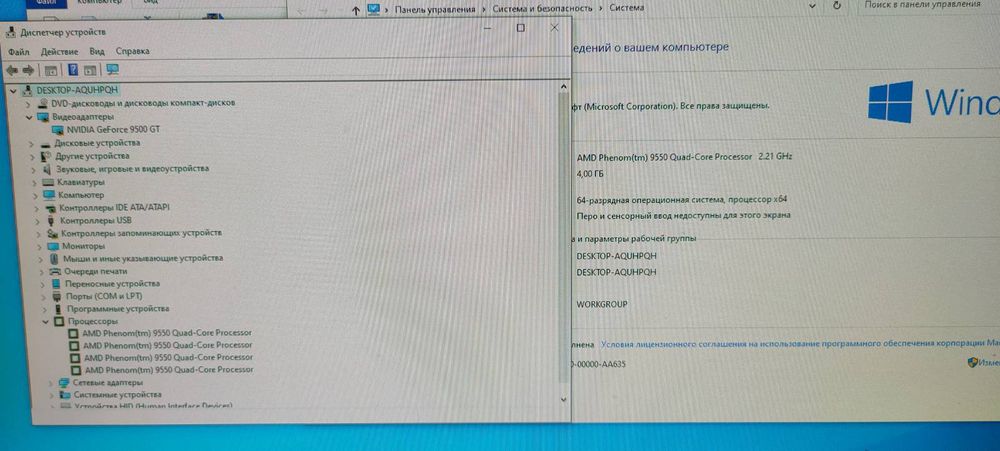Select the Сетевые адаптеры row
Viewport: 1000px width, 451px height.
click(x=108, y=383)
